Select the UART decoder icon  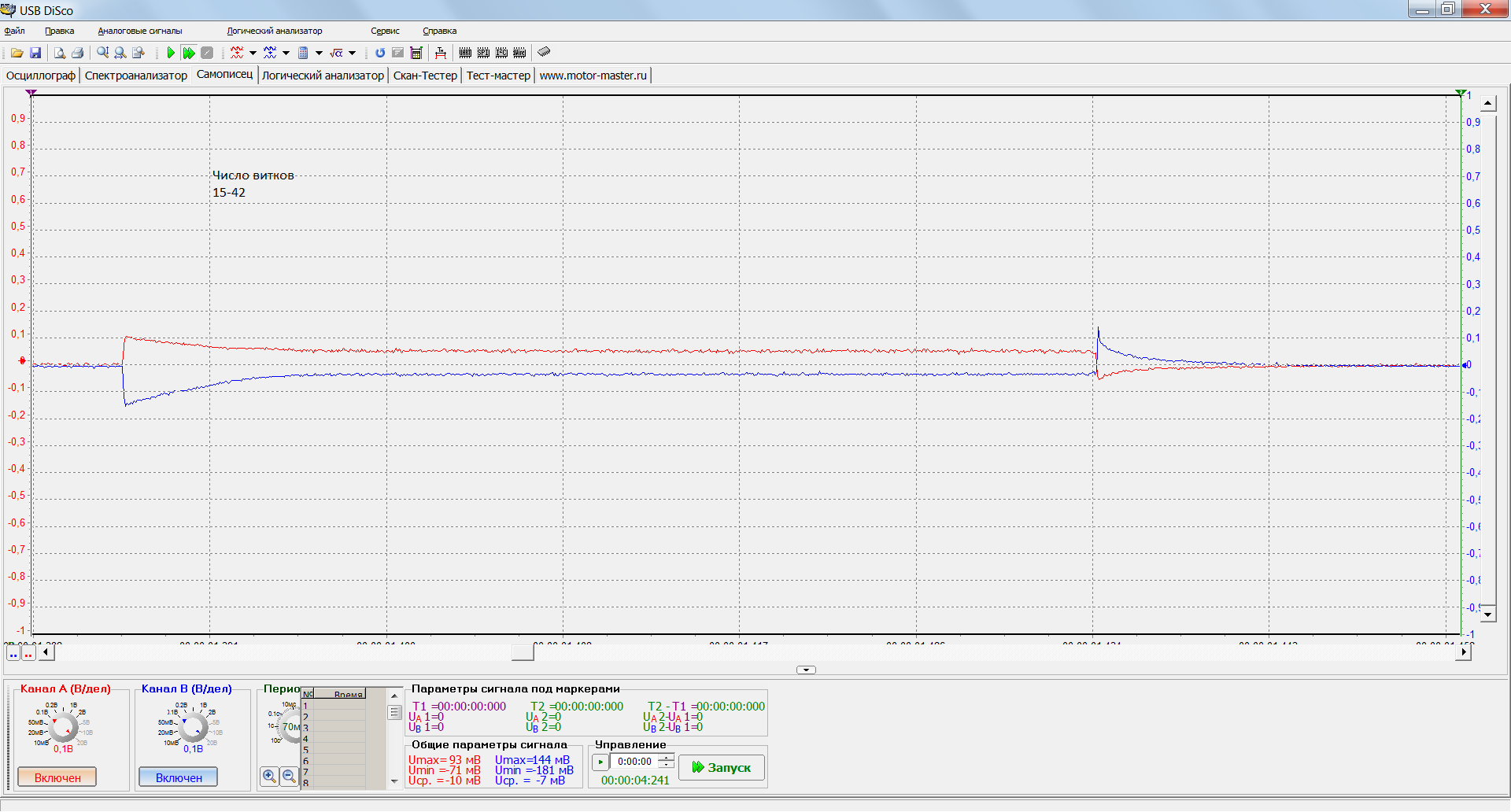click(465, 53)
